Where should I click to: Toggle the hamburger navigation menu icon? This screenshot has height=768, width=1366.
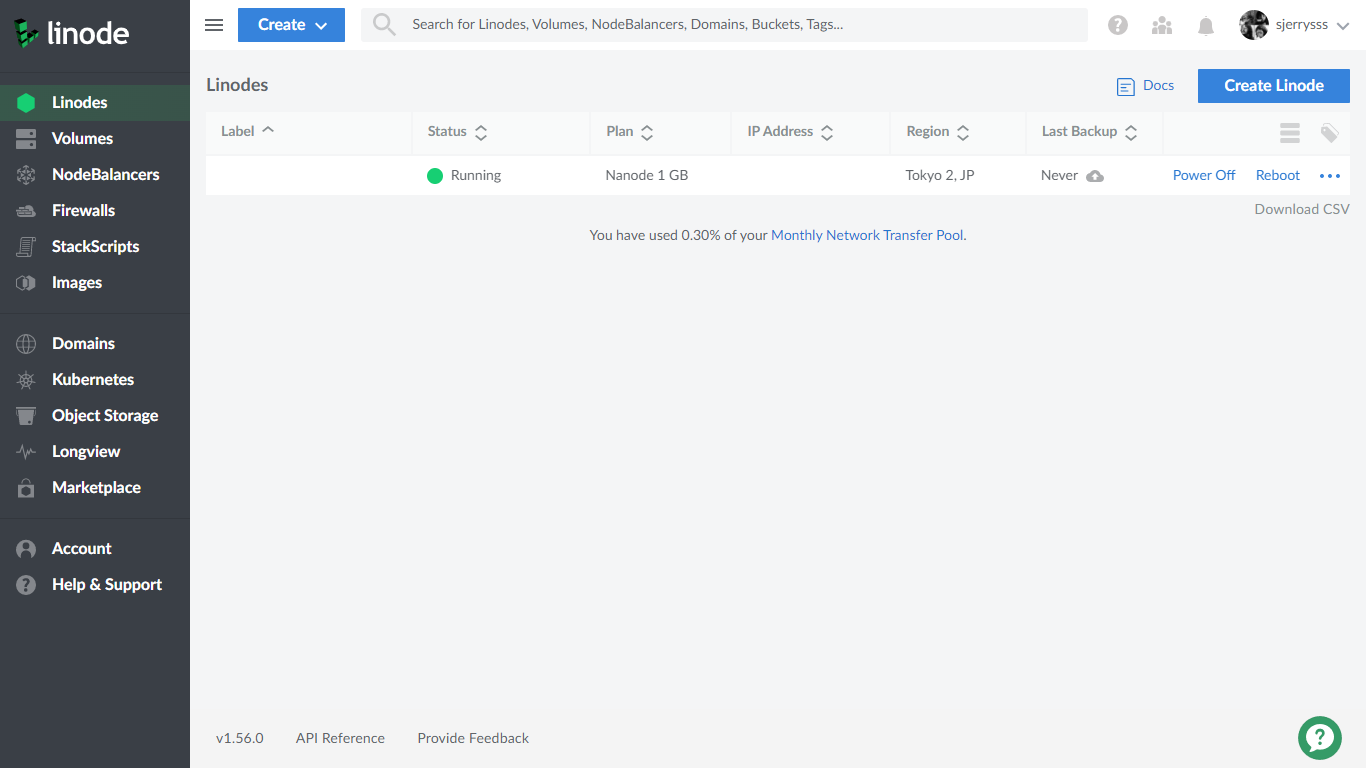(214, 25)
